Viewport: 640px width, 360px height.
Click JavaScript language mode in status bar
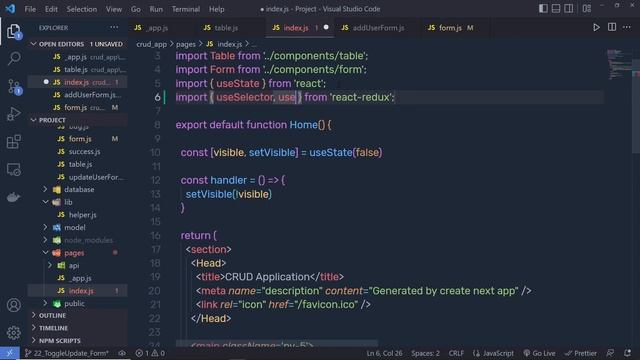tap(493, 353)
